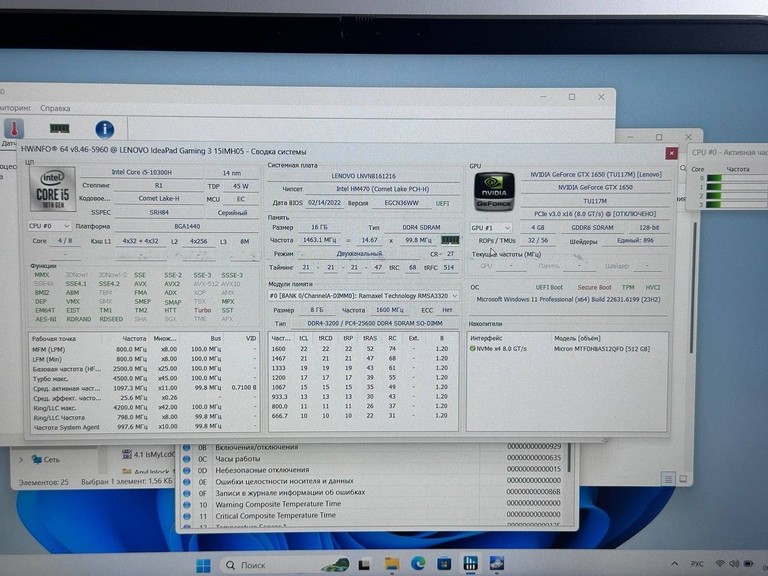Screen dimensions: 768x576
Task: Close the HWiNFO system summary window
Action: (x=671, y=153)
